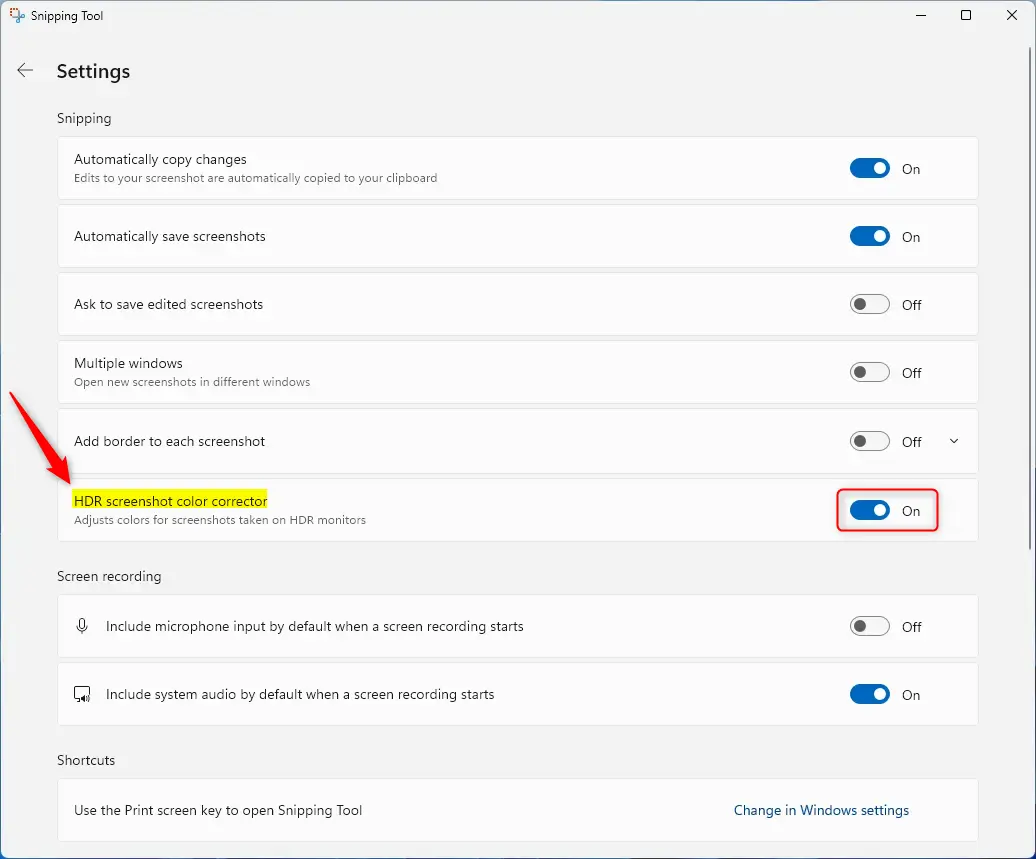The width and height of the screenshot is (1036, 859).
Task: Turn off include system audio toggle
Action: (x=870, y=694)
